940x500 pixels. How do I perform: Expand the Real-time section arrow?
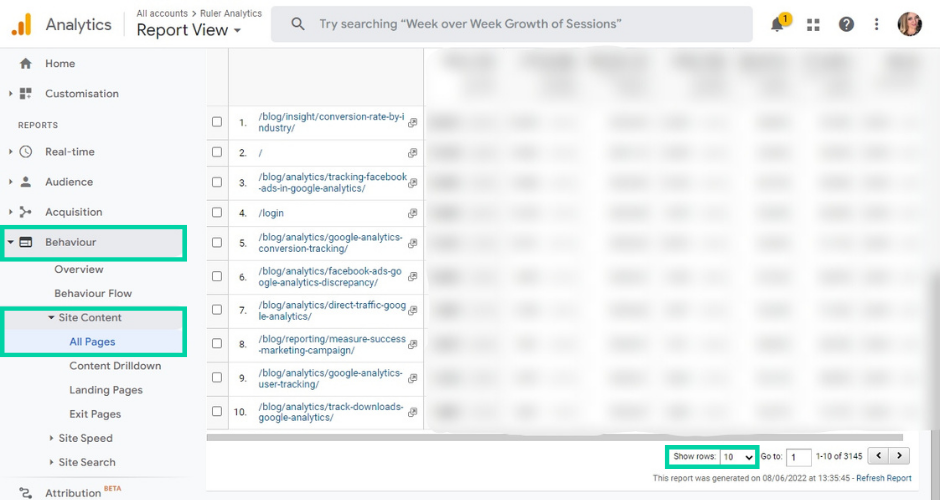10,152
